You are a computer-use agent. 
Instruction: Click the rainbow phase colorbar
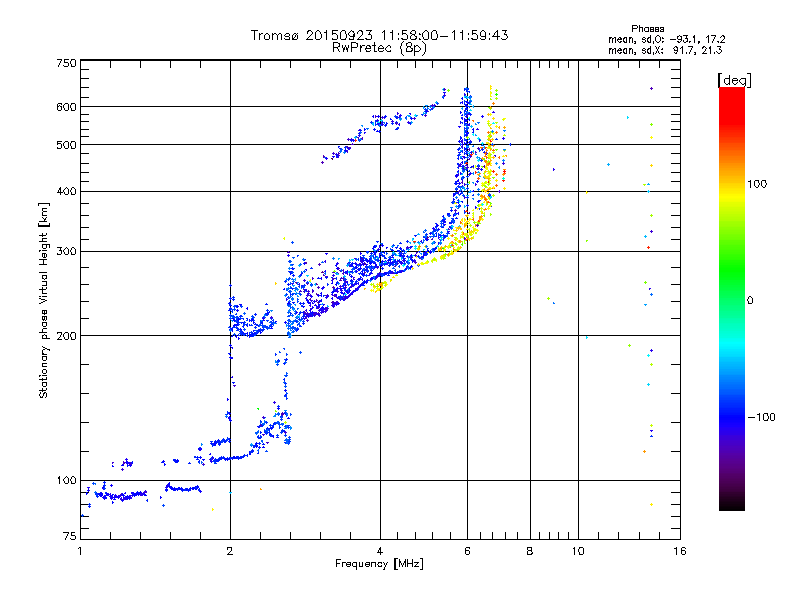click(x=732, y=298)
